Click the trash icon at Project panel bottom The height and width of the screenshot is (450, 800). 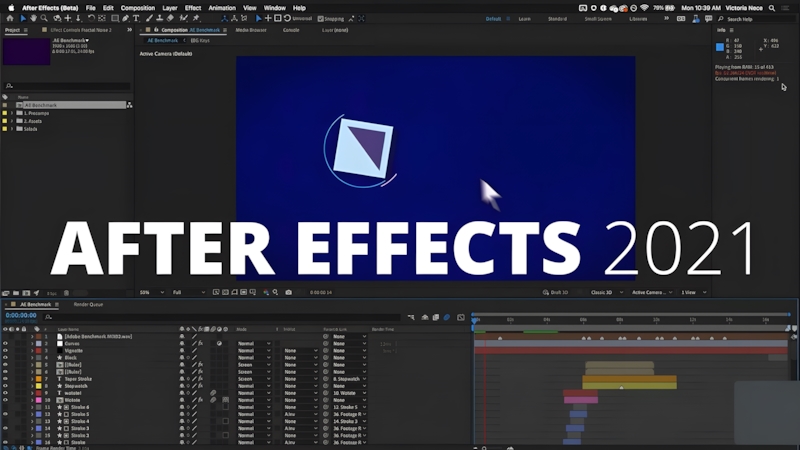click(66, 293)
